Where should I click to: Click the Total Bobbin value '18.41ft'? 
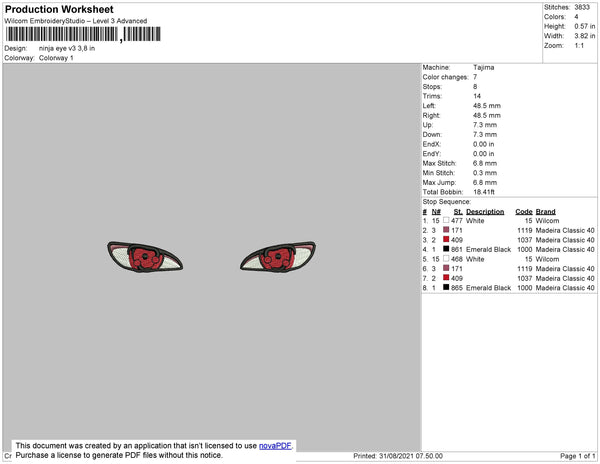(484, 192)
